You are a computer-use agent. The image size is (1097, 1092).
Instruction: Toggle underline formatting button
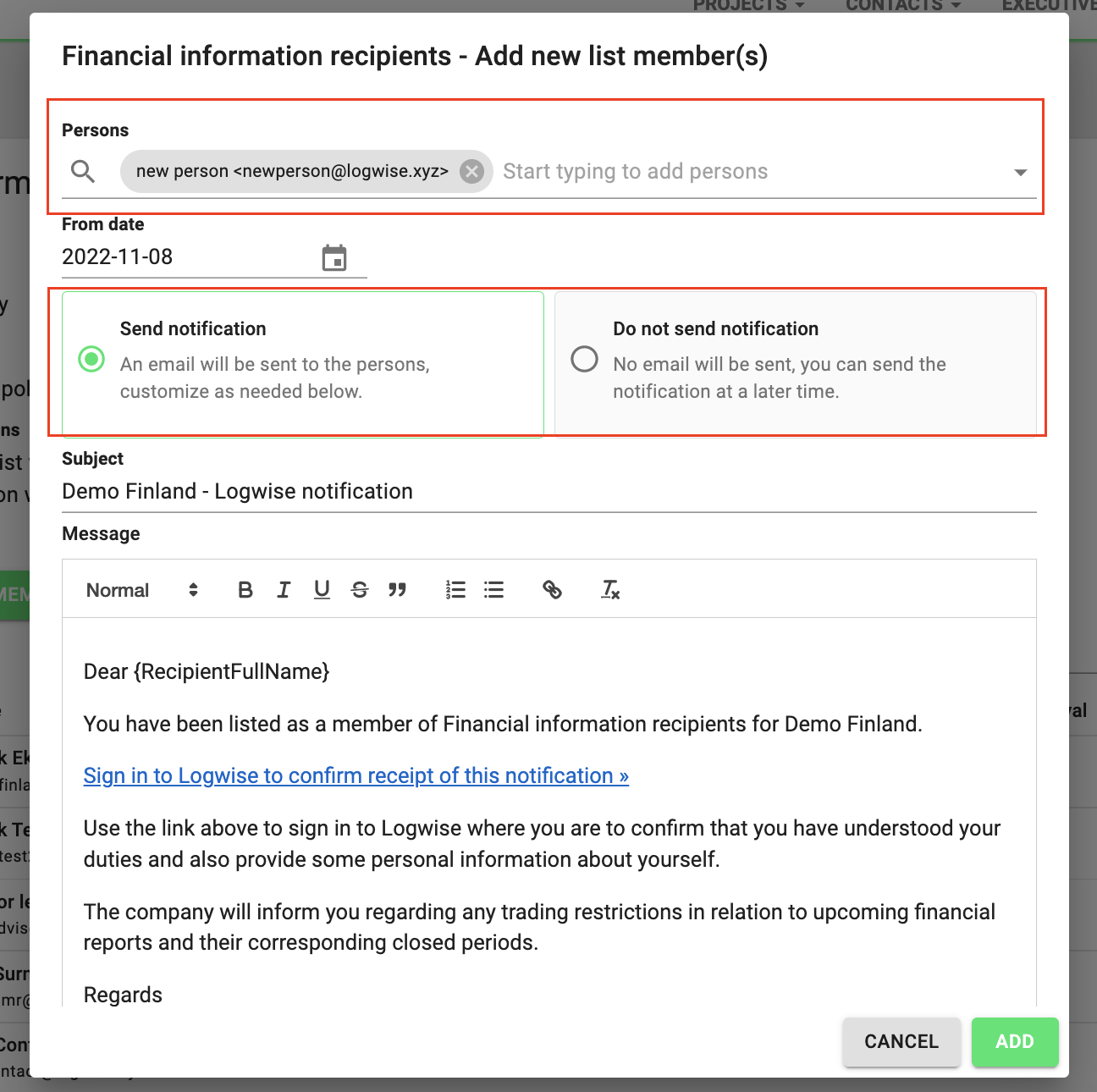coord(322,590)
